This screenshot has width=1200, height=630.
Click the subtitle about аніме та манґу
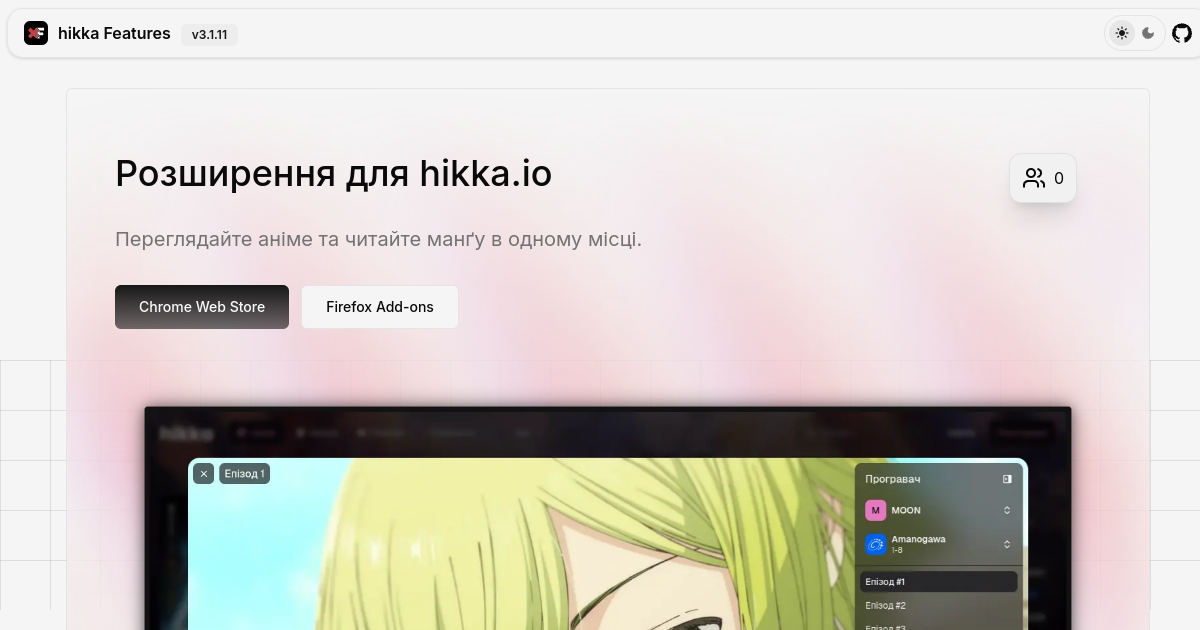click(378, 240)
